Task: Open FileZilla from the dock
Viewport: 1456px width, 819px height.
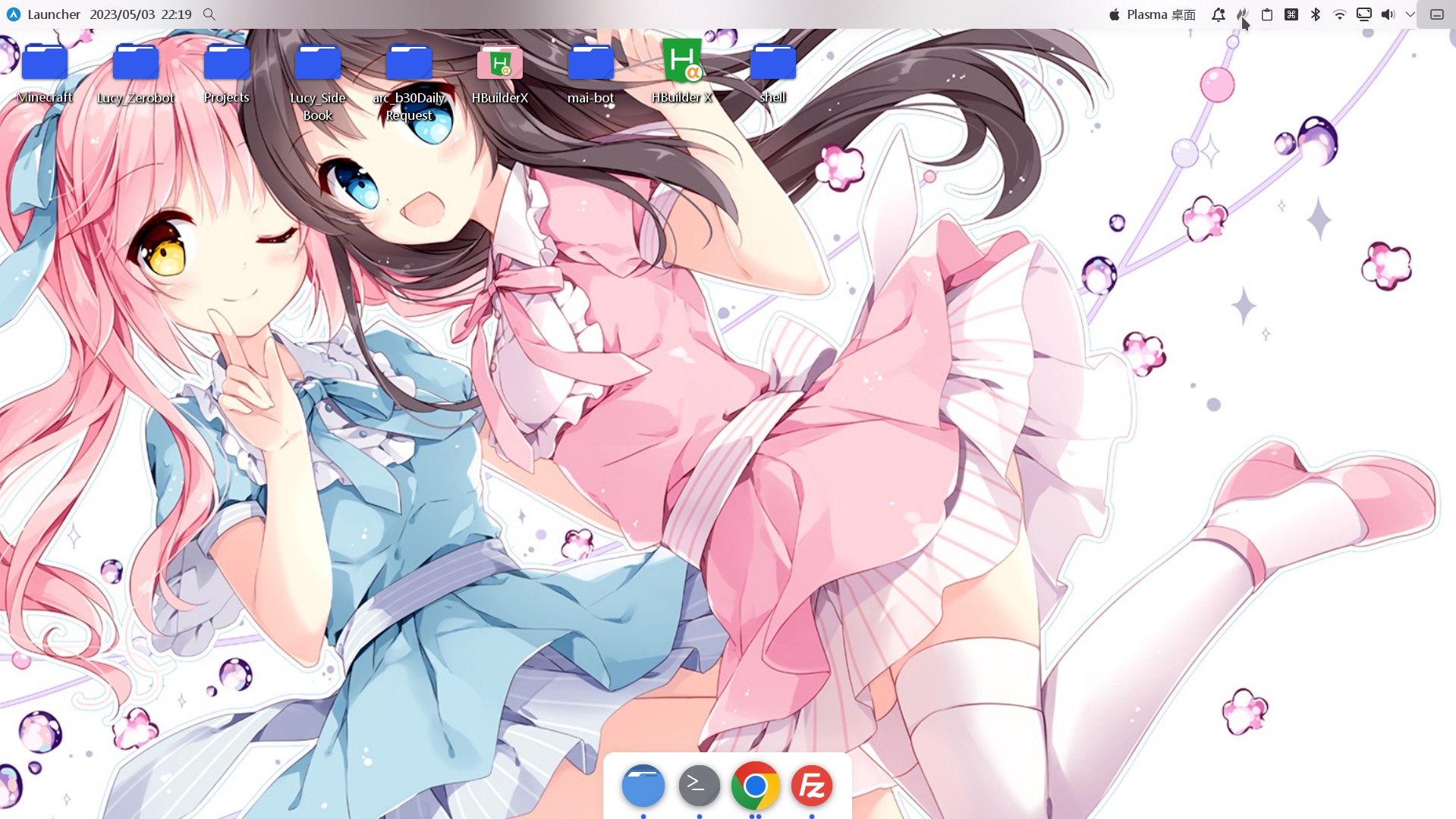Action: (x=812, y=786)
